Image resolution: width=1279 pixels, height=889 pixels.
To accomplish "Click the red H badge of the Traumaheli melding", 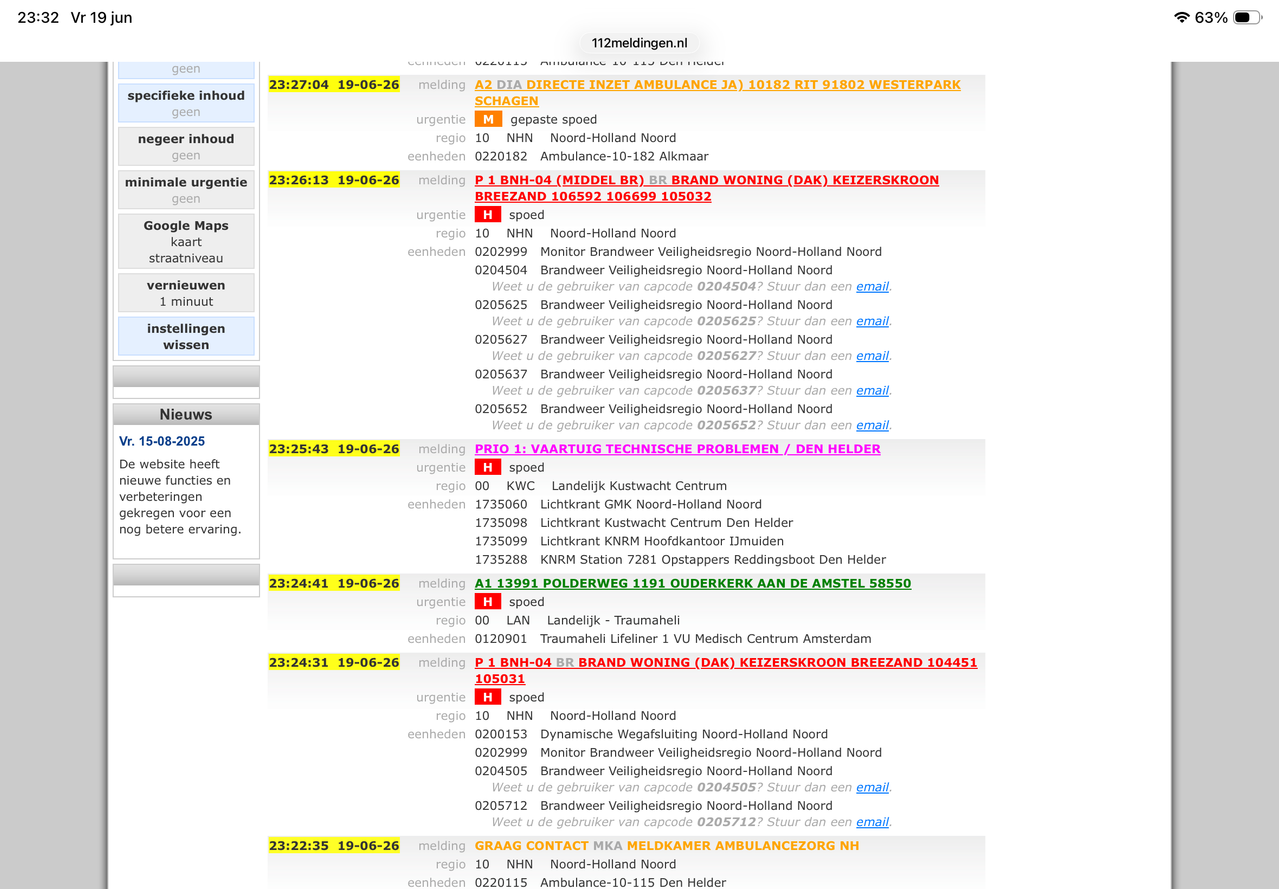I will [488, 602].
